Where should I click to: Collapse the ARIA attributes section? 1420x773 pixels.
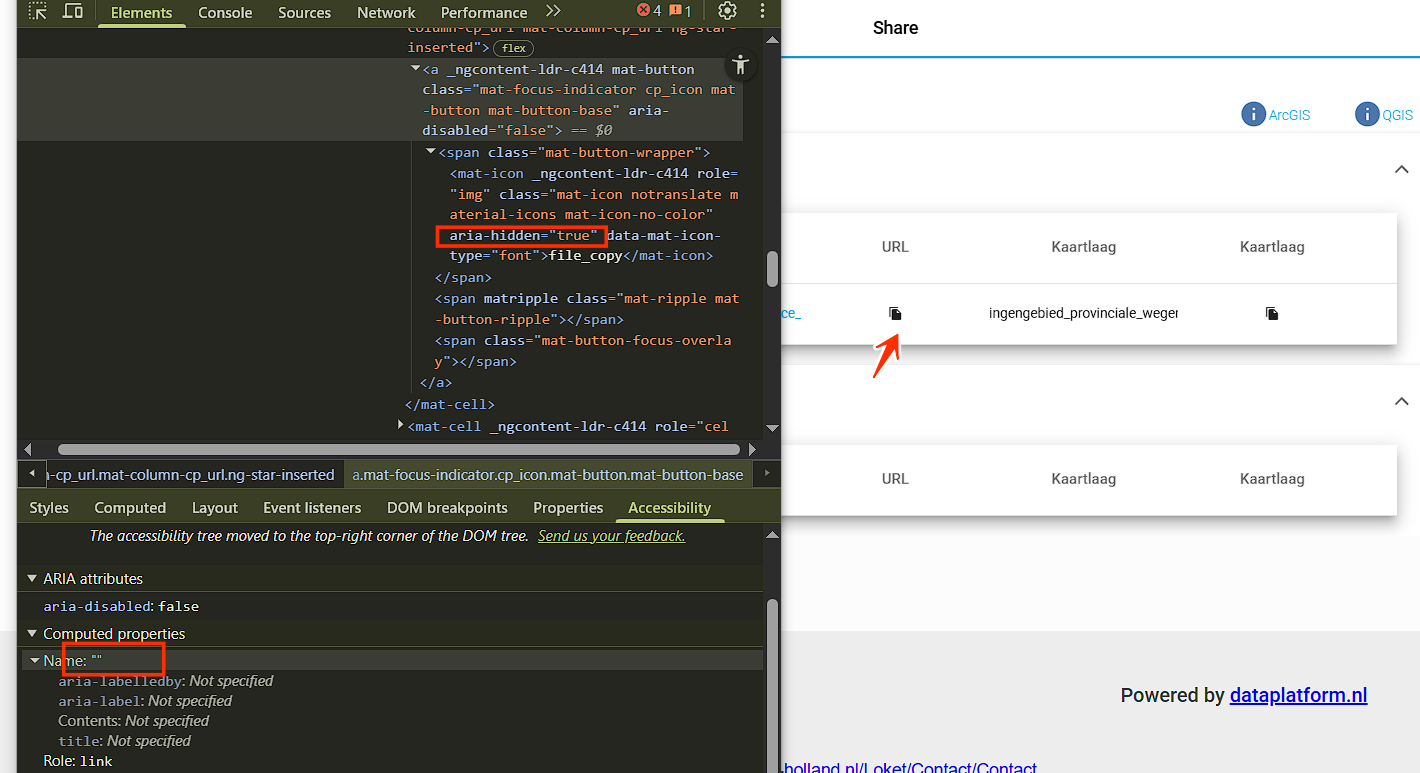(x=32, y=579)
